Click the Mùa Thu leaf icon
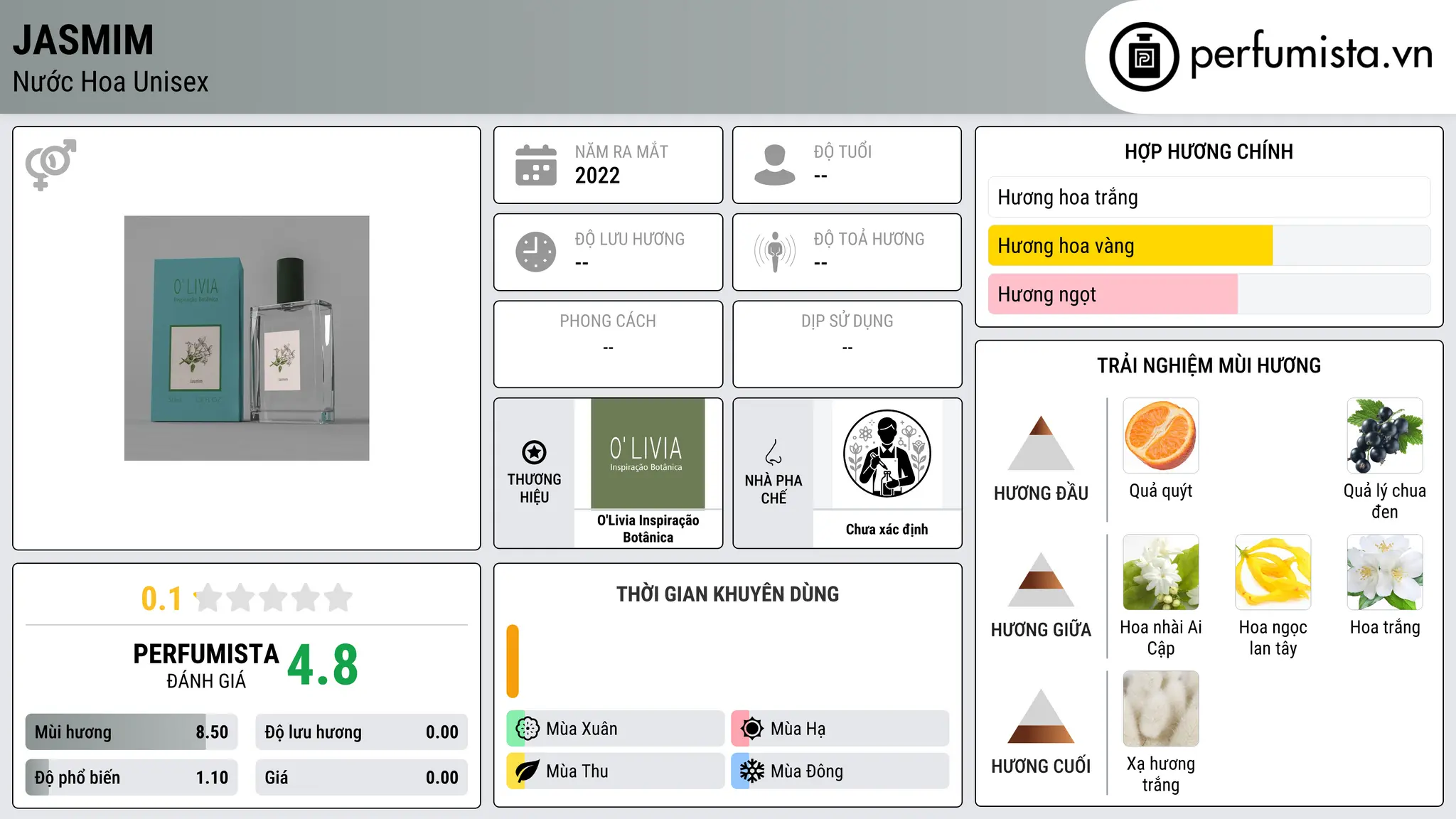The width and height of the screenshot is (1456, 819). [528, 771]
